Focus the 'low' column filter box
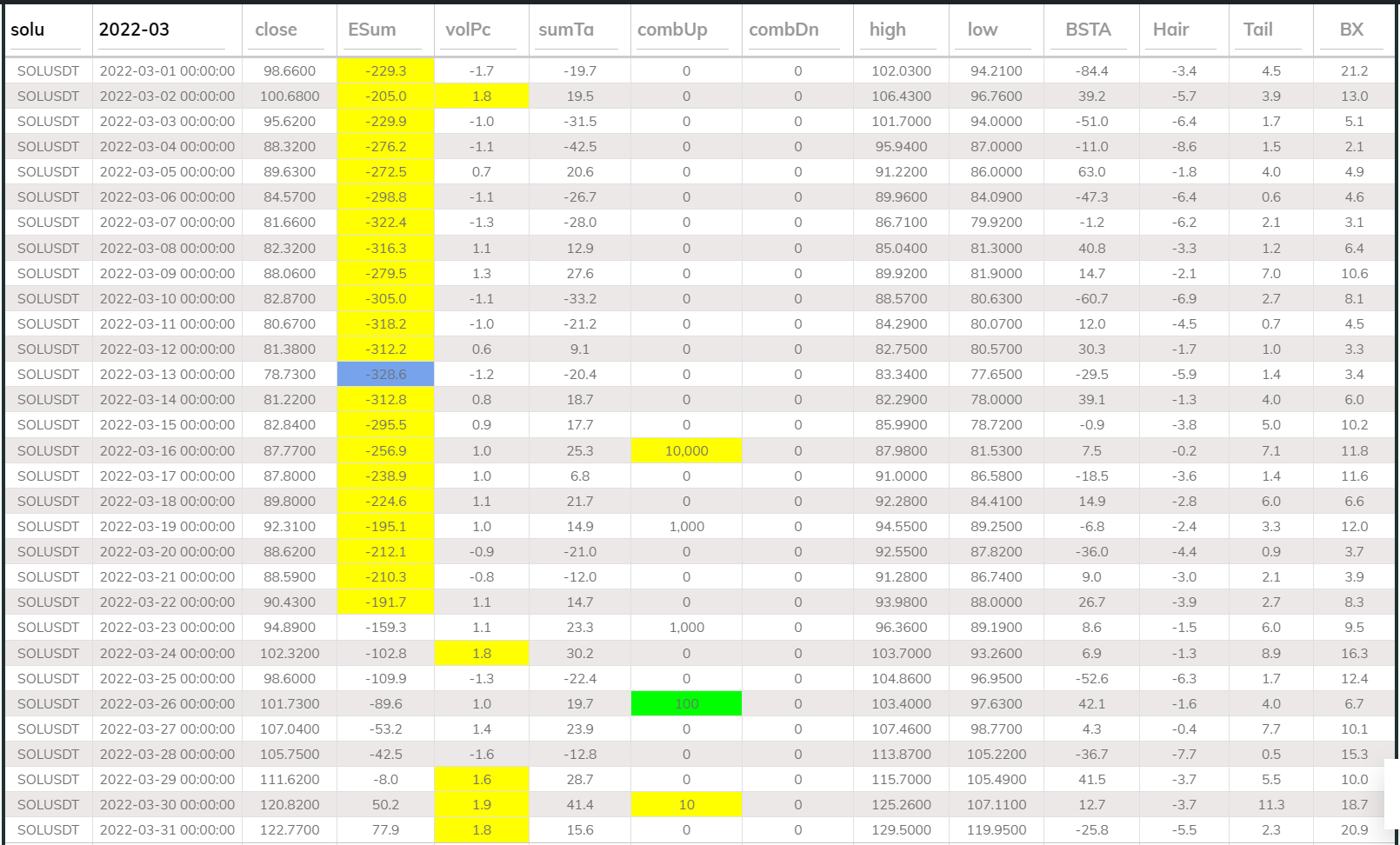 [997, 30]
